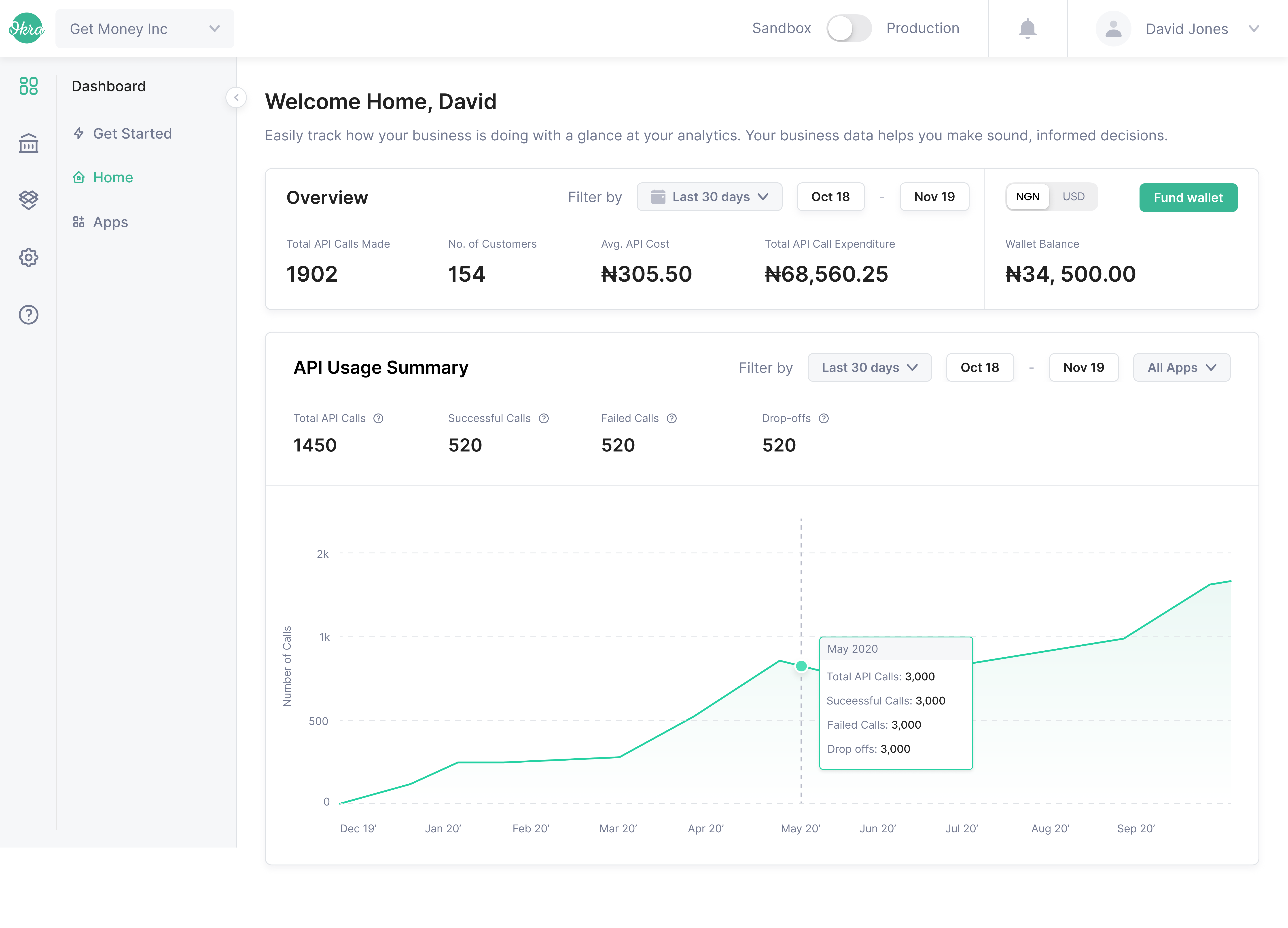Open the bank building icon in sidebar
Image resolution: width=1288 pixels, height=928 pixels.
(28, 143)
